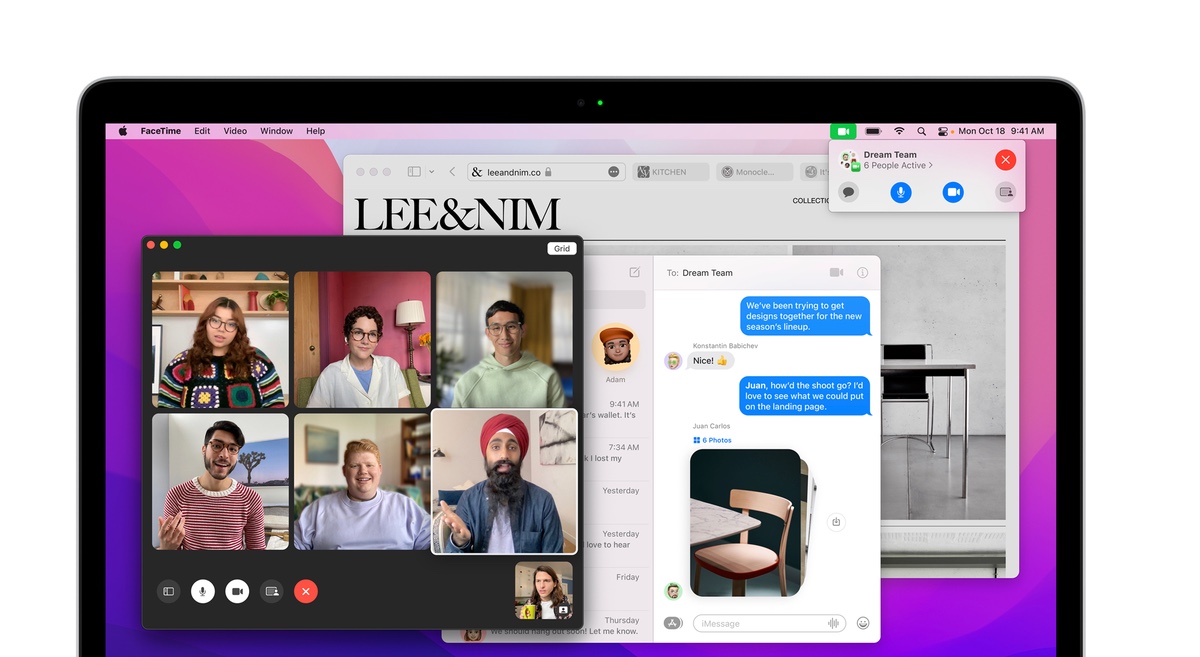Open the Edit menu
This screenshot has height=657, width=1200.
pos(202,131)
